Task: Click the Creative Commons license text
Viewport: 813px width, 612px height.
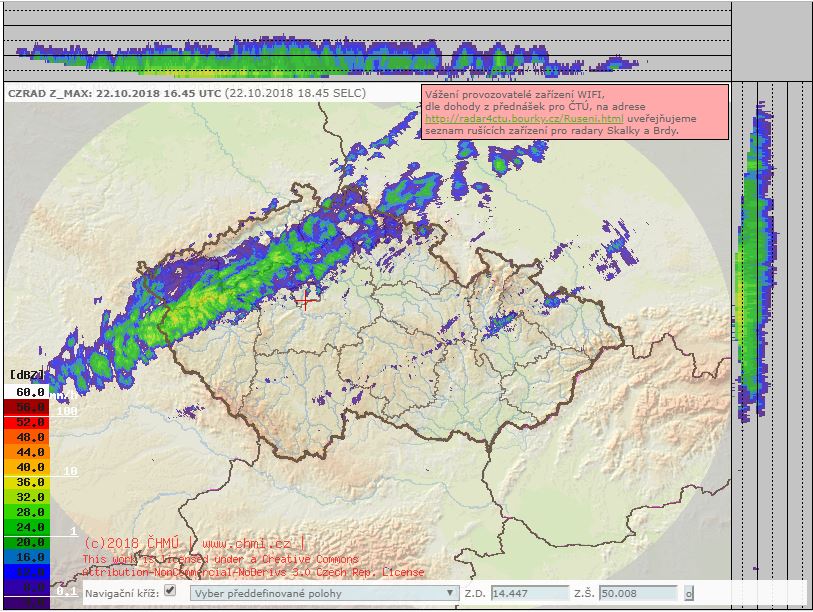Action: (x=253, y=565)
